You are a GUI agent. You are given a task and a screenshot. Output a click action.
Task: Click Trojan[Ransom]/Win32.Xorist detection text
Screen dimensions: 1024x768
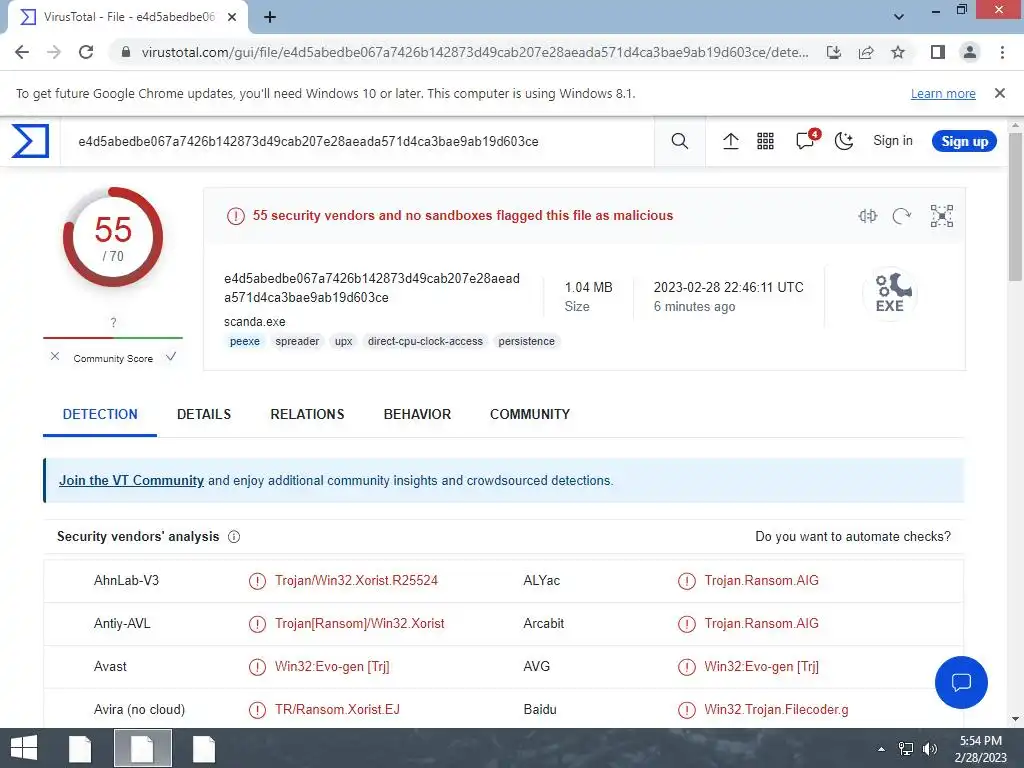pos(359,624)
